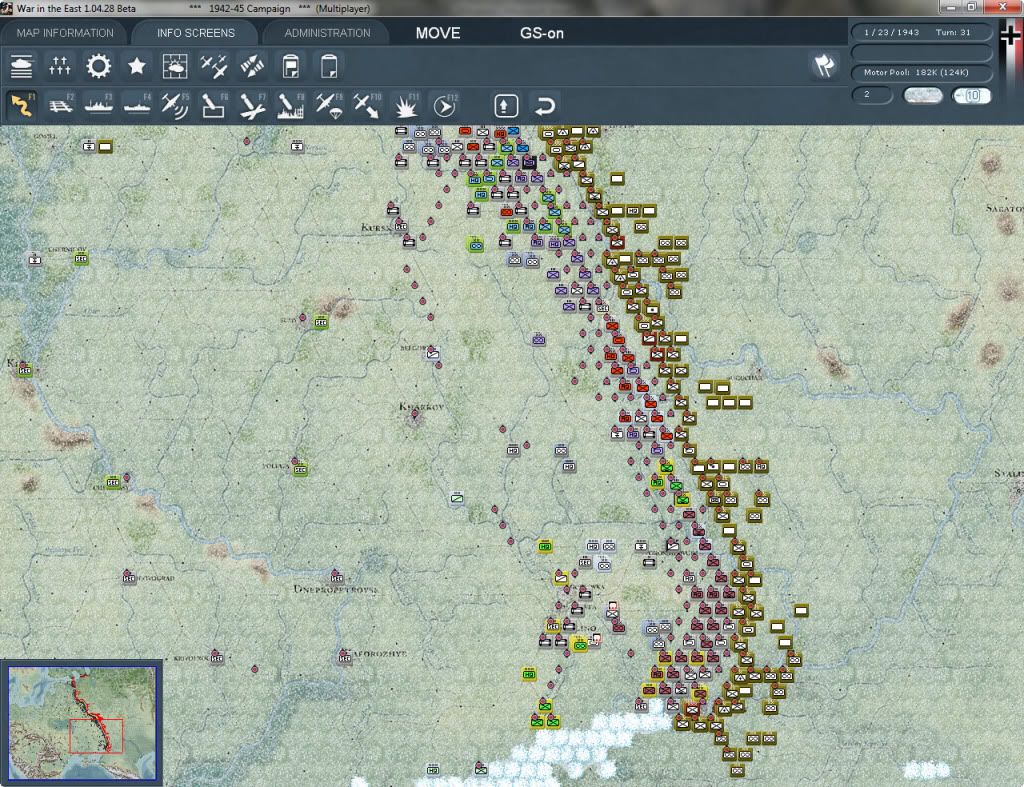Switch to the ADMINISTRATION tab
Screen dimensions: 1024x787
coord(327,33)
